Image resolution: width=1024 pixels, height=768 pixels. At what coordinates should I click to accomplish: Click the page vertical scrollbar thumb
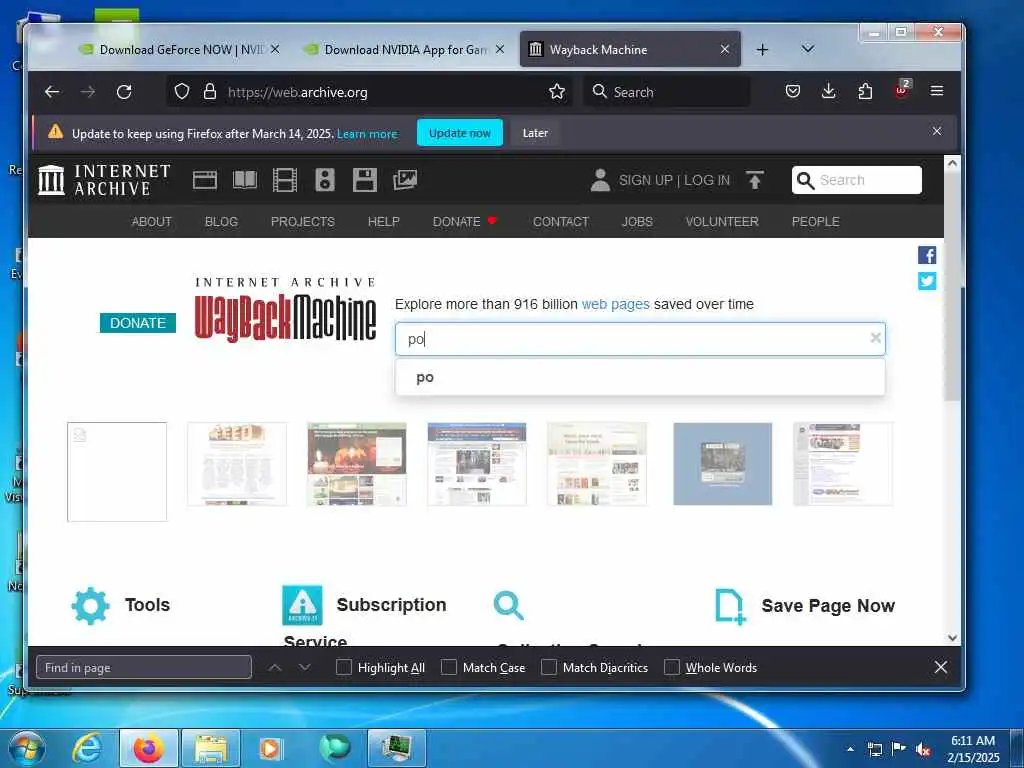pyautogui.click(x=952, y=287)
